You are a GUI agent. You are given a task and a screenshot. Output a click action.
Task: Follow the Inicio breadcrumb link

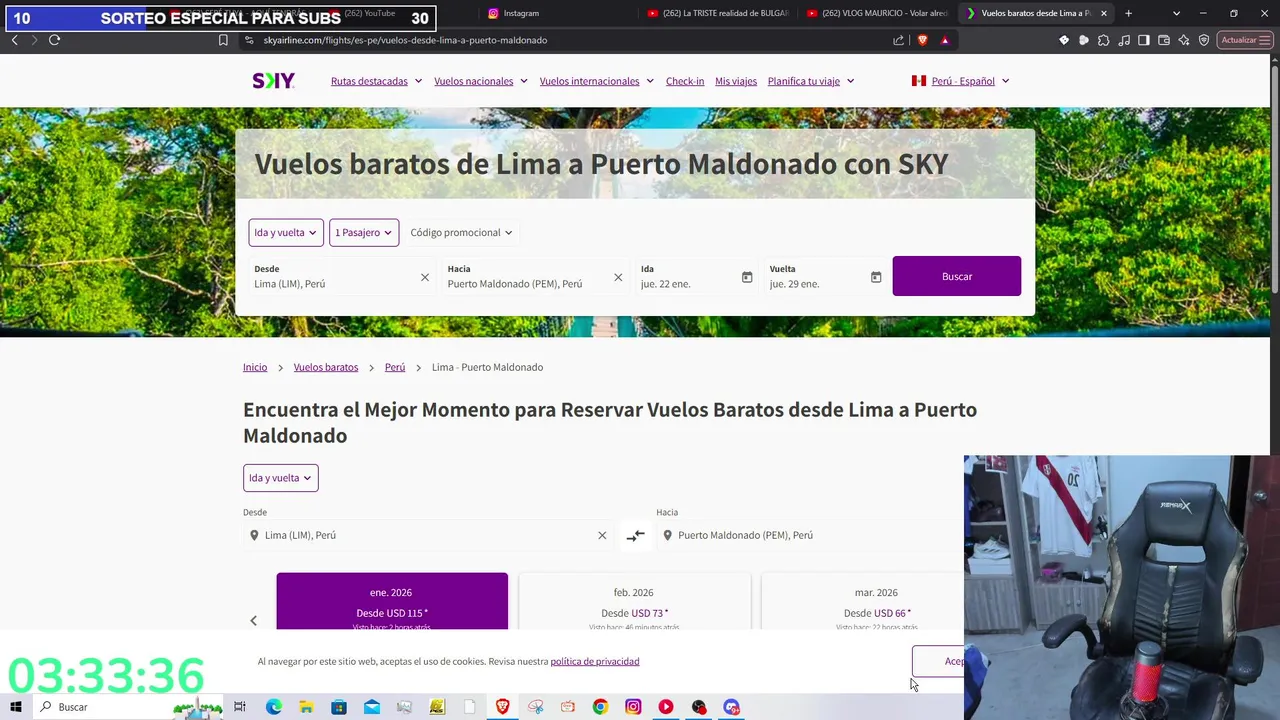click(x=255, y=367)
